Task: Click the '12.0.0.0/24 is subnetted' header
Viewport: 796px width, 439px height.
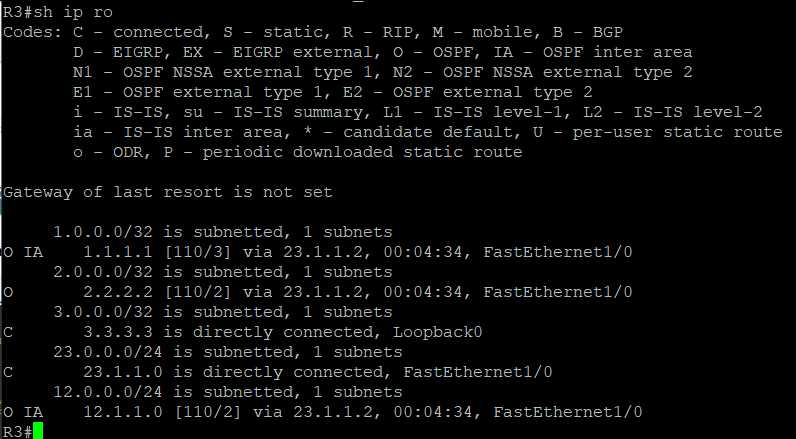Action: pos(228,392)
